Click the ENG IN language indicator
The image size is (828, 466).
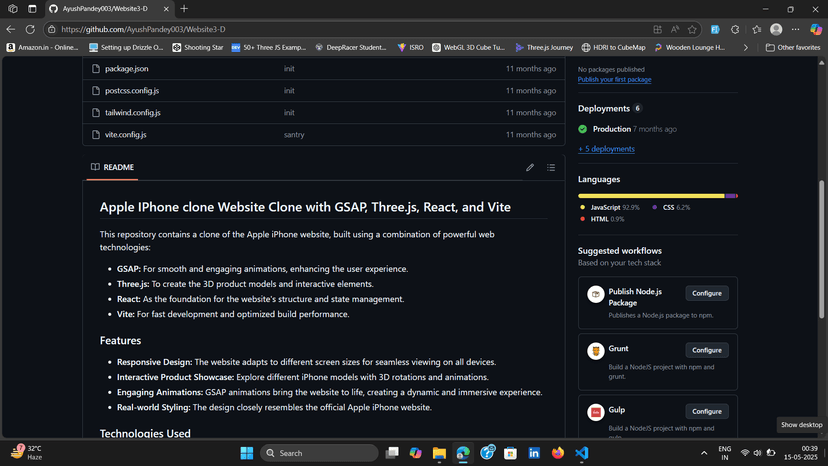[x=724, y=453]
